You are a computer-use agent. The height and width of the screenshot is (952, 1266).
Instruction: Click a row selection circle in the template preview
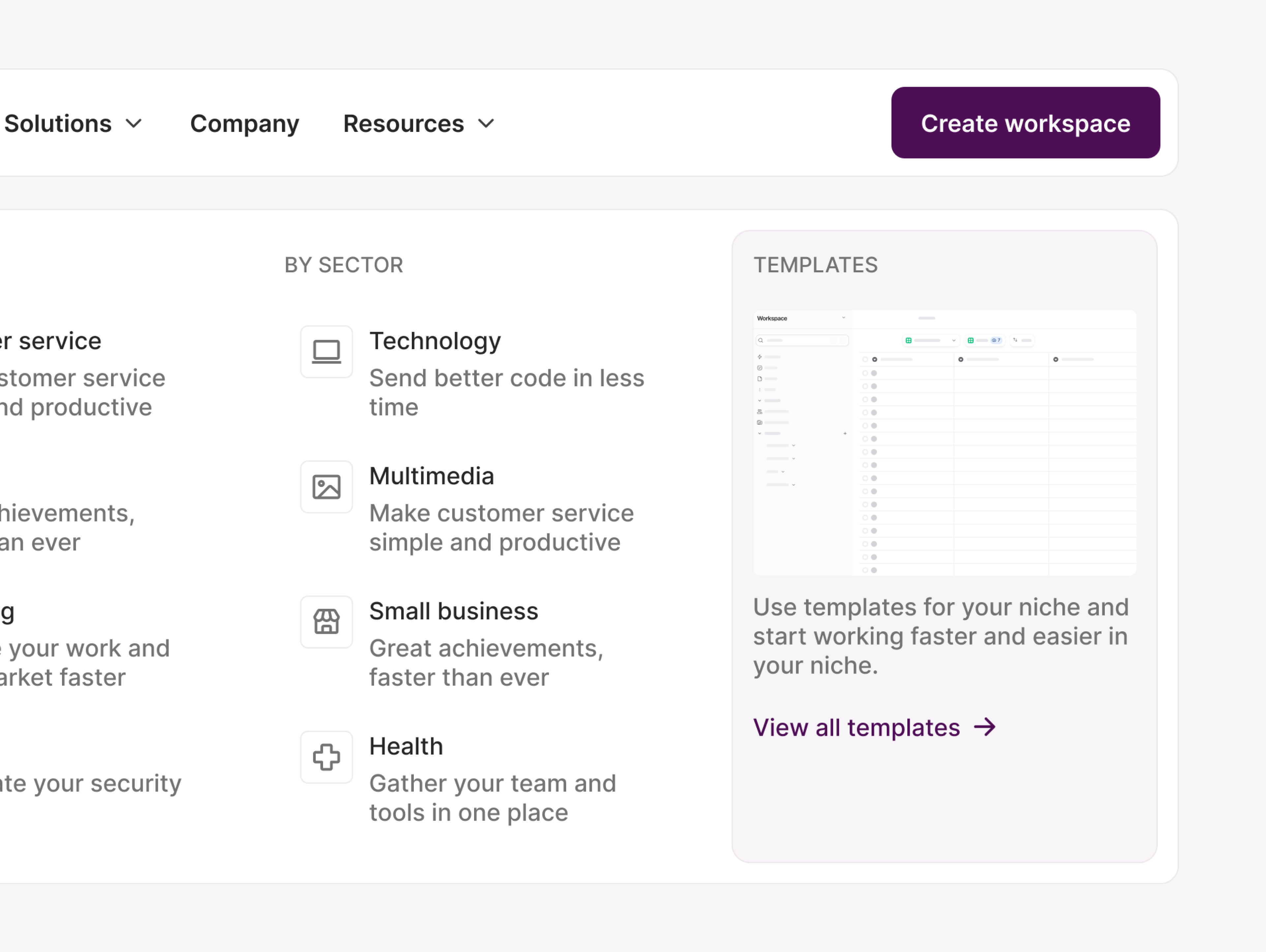[x=865, y=373]
